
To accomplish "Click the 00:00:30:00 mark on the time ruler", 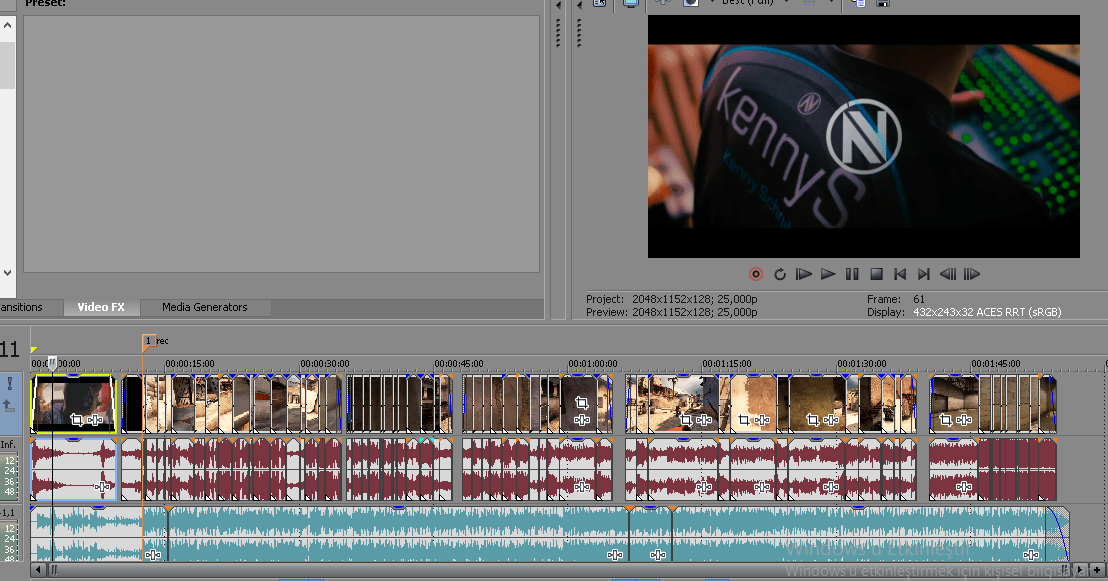I will [x=324, y=363].
